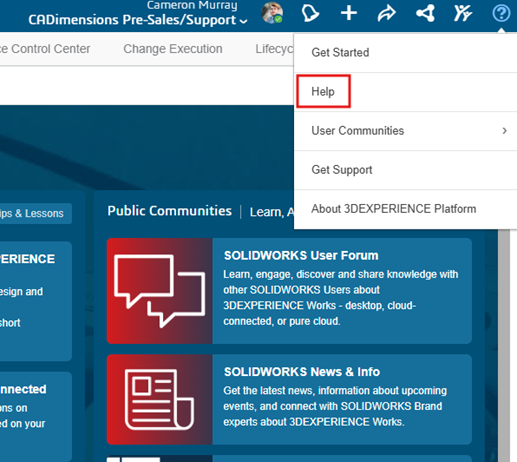The width and height of the screenshot is (517, 462).
Task: Click the user actions figure icon
Action: 463,13
